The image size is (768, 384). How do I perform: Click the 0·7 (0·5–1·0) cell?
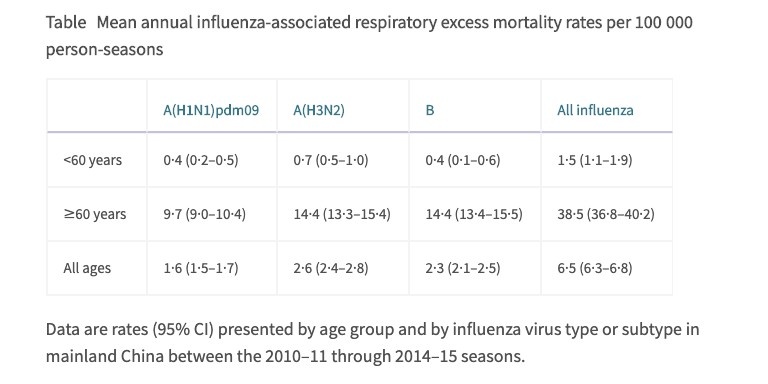331,160
